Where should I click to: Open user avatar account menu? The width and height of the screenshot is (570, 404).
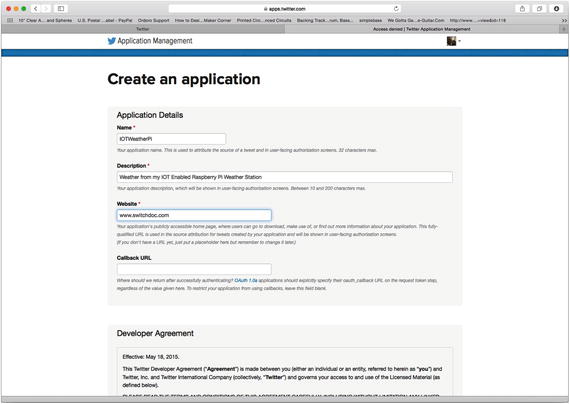pos(453,41)
